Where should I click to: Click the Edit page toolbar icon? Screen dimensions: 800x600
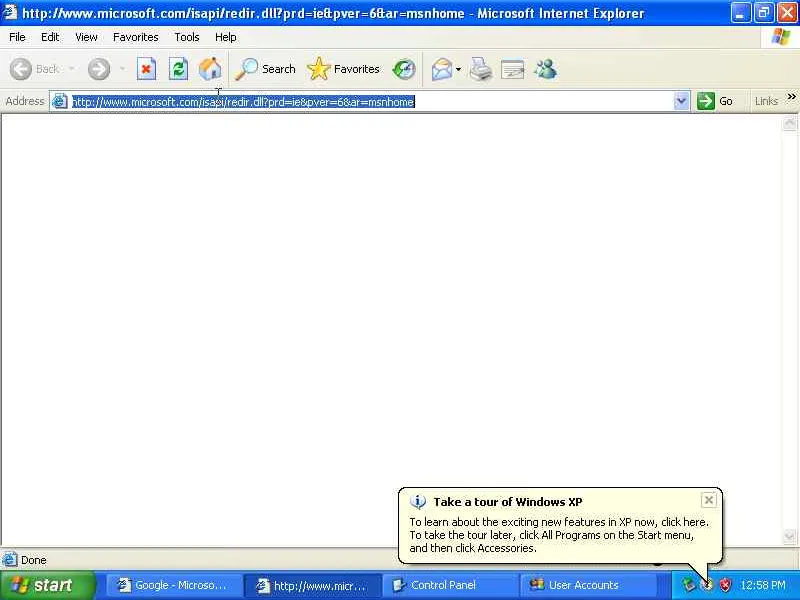pyautogui.click(x=512, y=69)
